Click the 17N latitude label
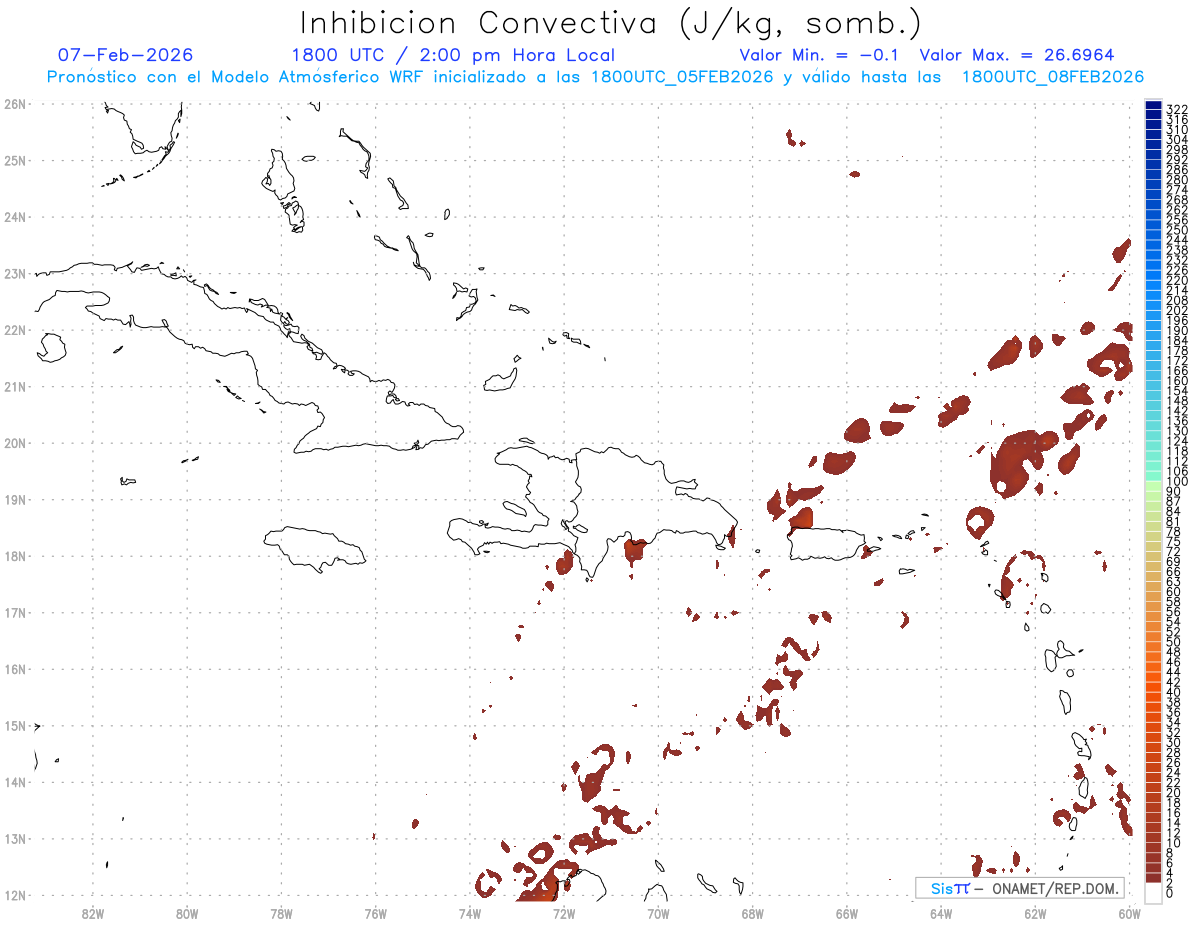The image size is (1200, 927). [x=14, y=612]
